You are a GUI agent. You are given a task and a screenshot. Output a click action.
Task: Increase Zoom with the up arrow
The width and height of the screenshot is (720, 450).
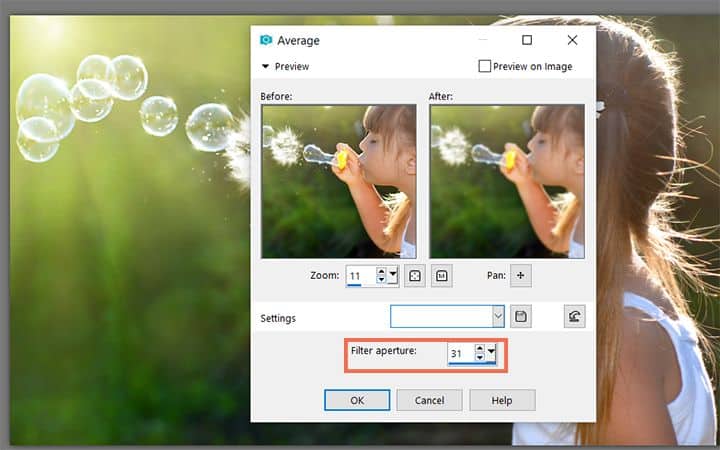(x=381, y=271)
